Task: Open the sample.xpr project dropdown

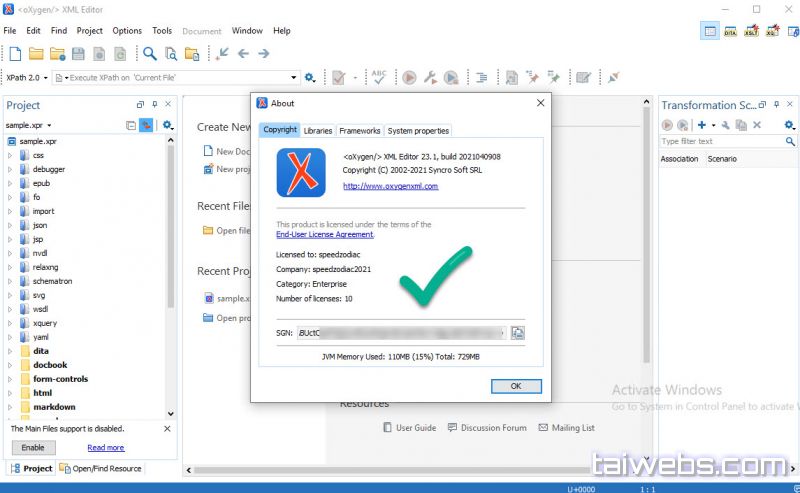Action: pos(30,125)
